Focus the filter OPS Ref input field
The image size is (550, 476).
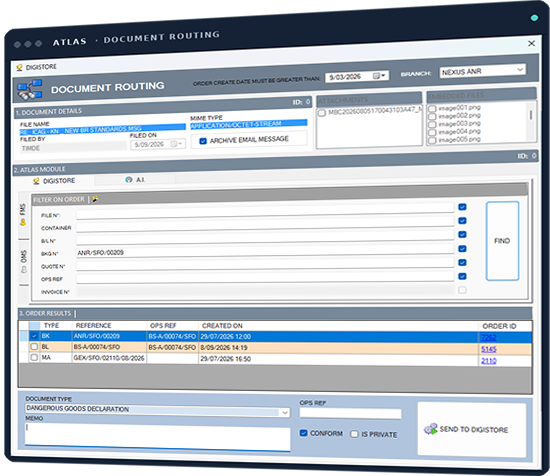(x=265, y=277)
